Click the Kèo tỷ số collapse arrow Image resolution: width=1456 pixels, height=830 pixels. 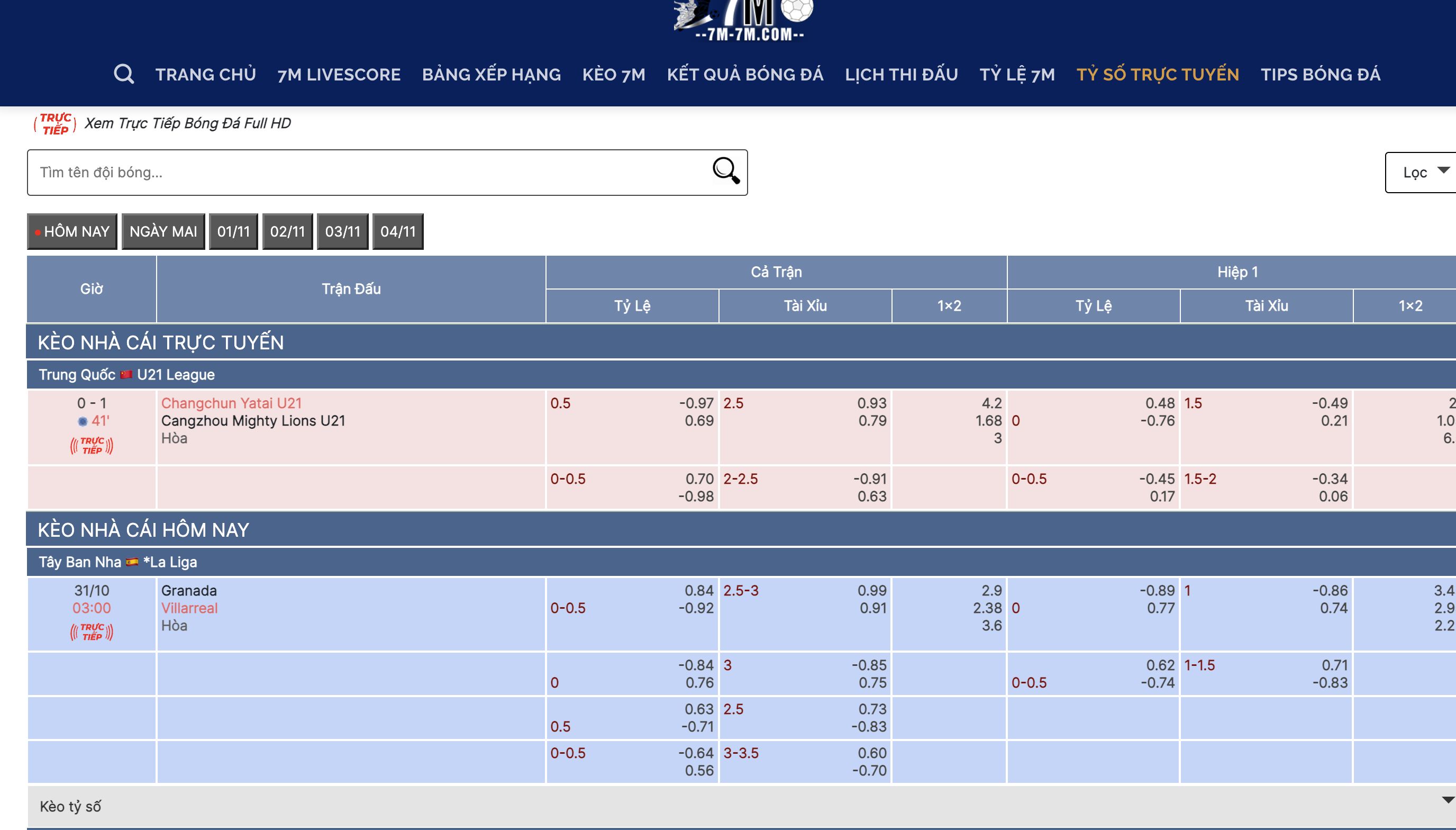(1448, 800)
